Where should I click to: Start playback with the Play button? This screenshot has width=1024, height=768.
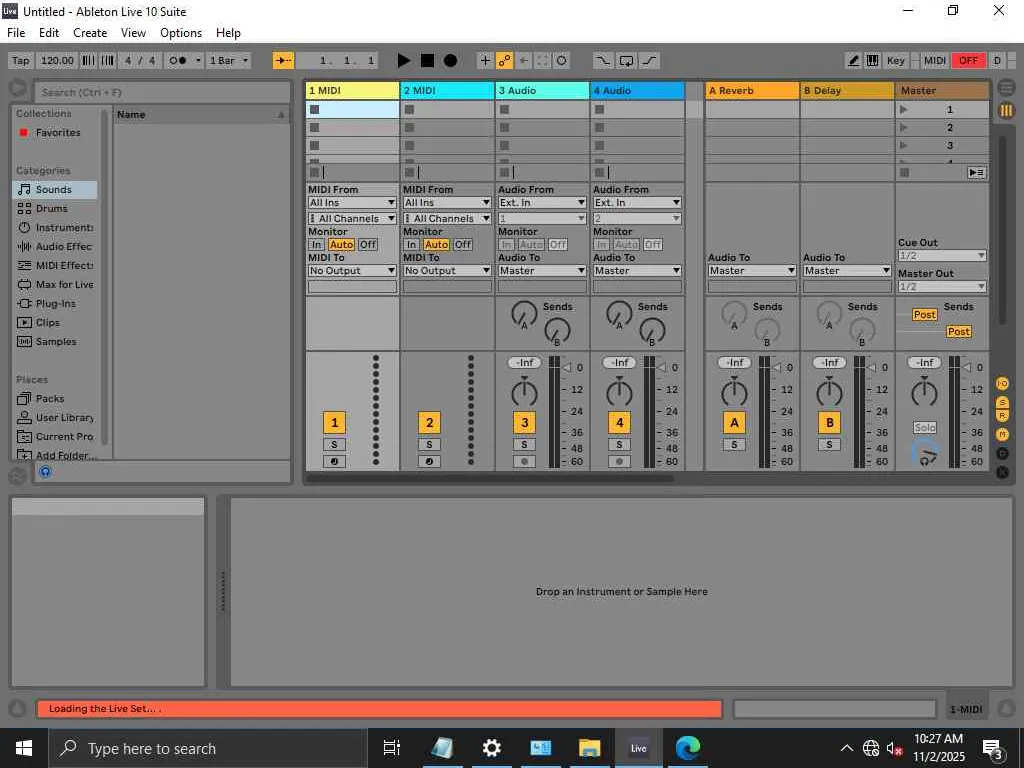(404, 61)
